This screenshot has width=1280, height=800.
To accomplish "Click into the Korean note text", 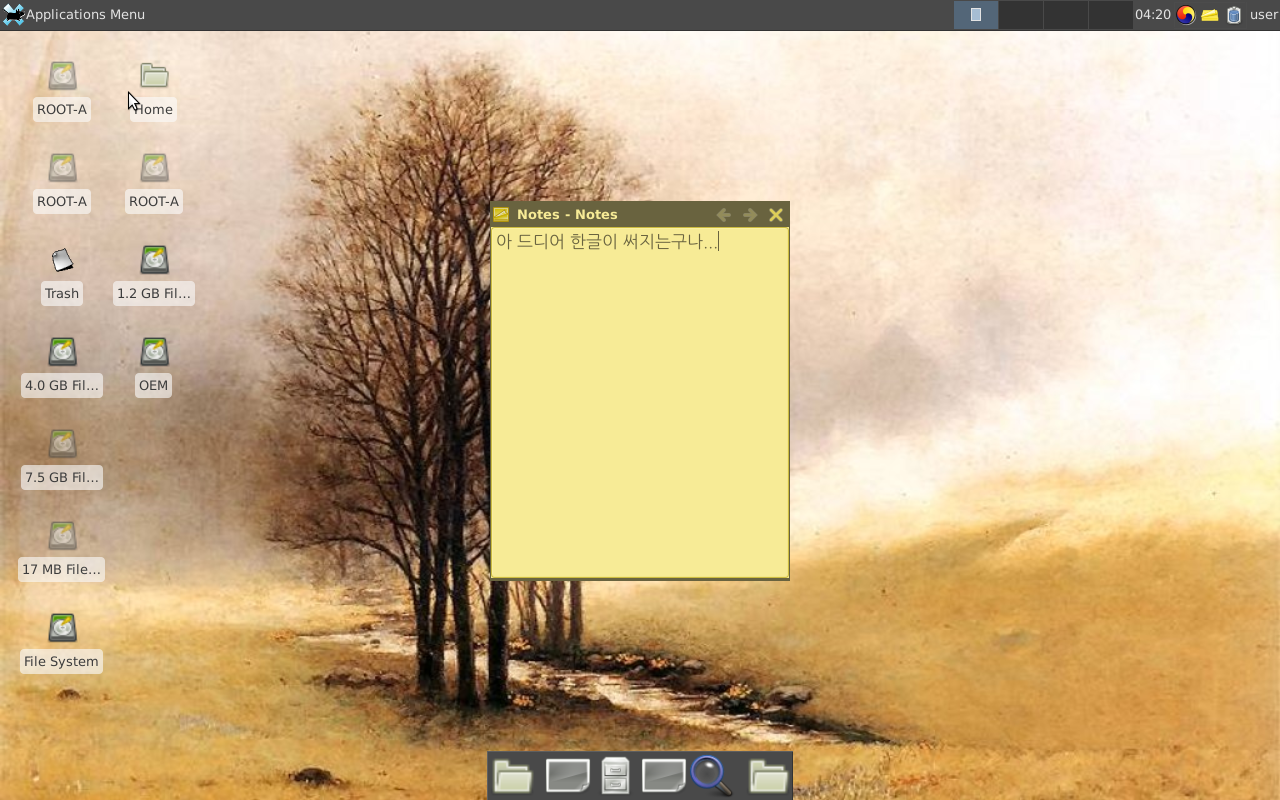I will click(x=607, y=241).
